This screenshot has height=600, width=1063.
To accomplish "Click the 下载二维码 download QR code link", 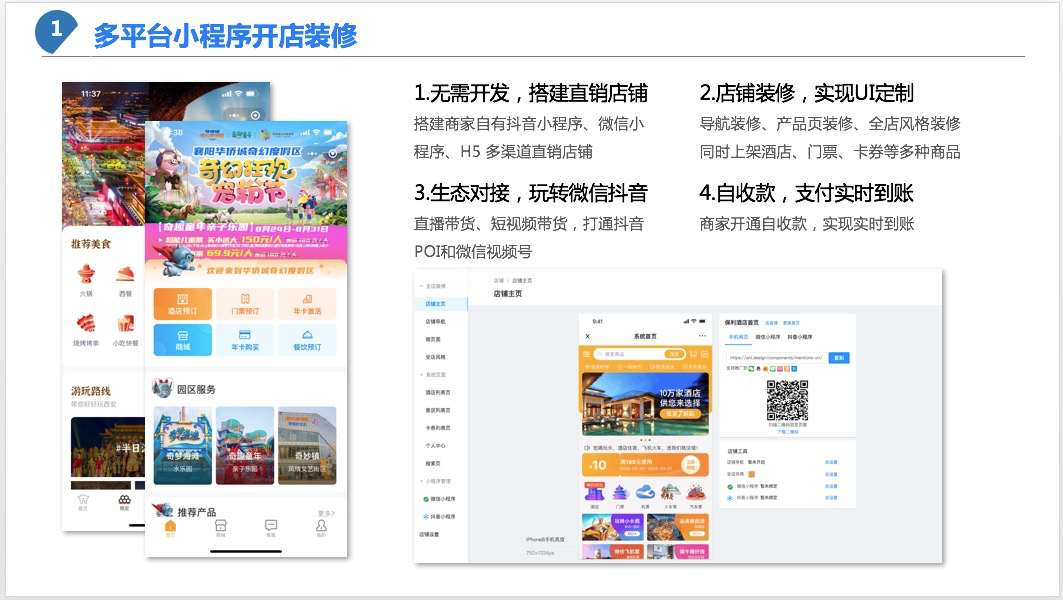I will click(x=789, y=433).
